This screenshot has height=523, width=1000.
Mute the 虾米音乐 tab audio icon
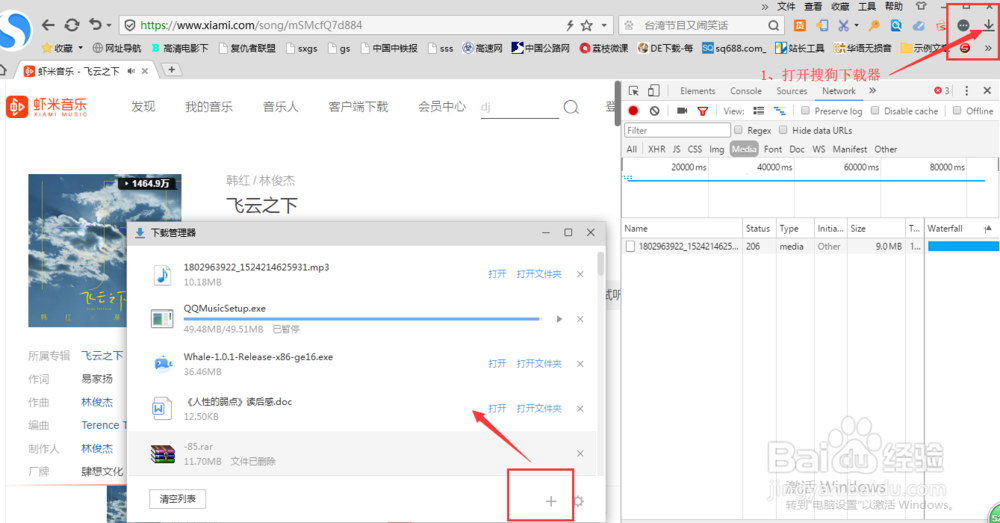pos(131,71)
